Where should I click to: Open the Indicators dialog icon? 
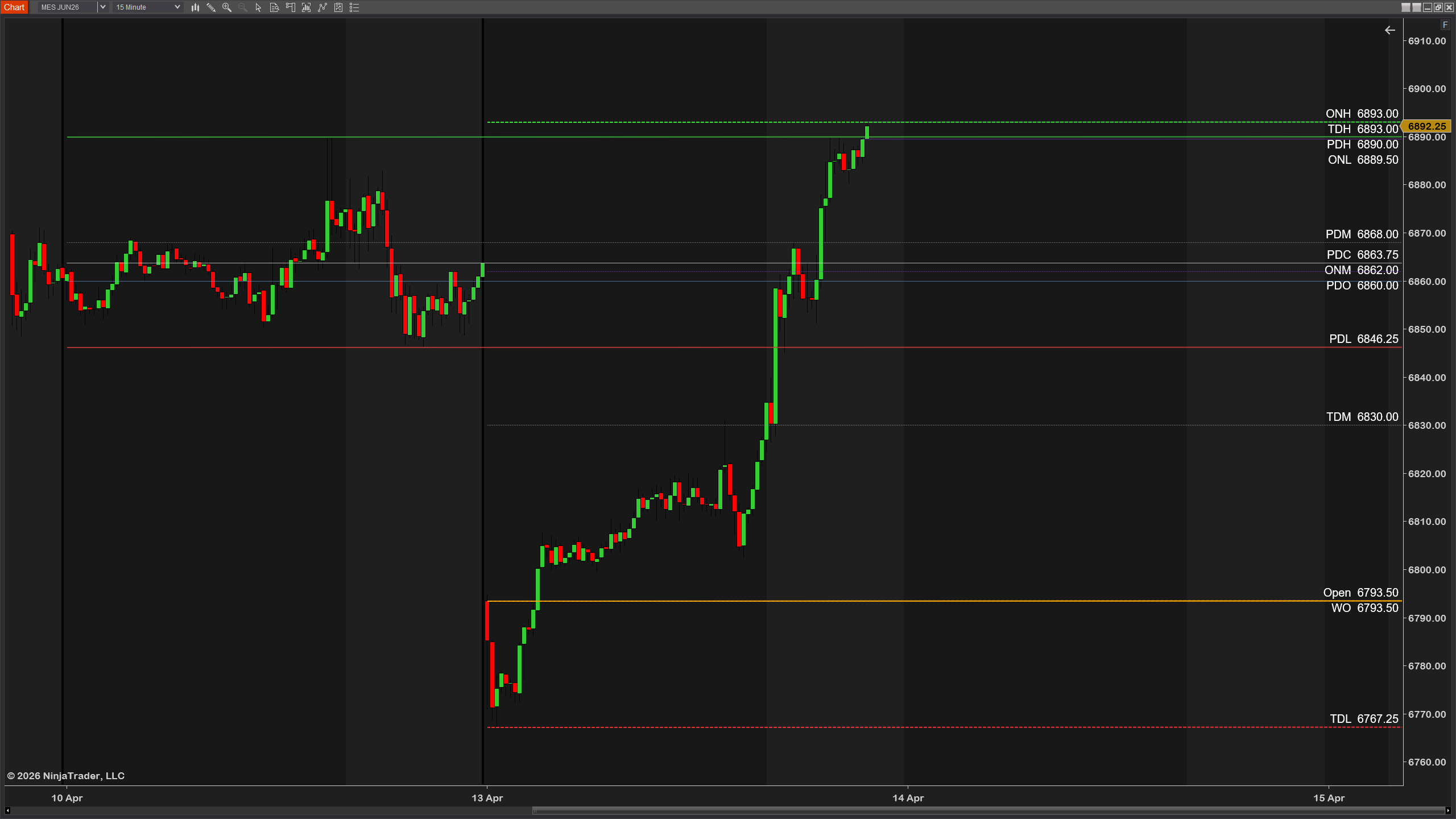306,7
